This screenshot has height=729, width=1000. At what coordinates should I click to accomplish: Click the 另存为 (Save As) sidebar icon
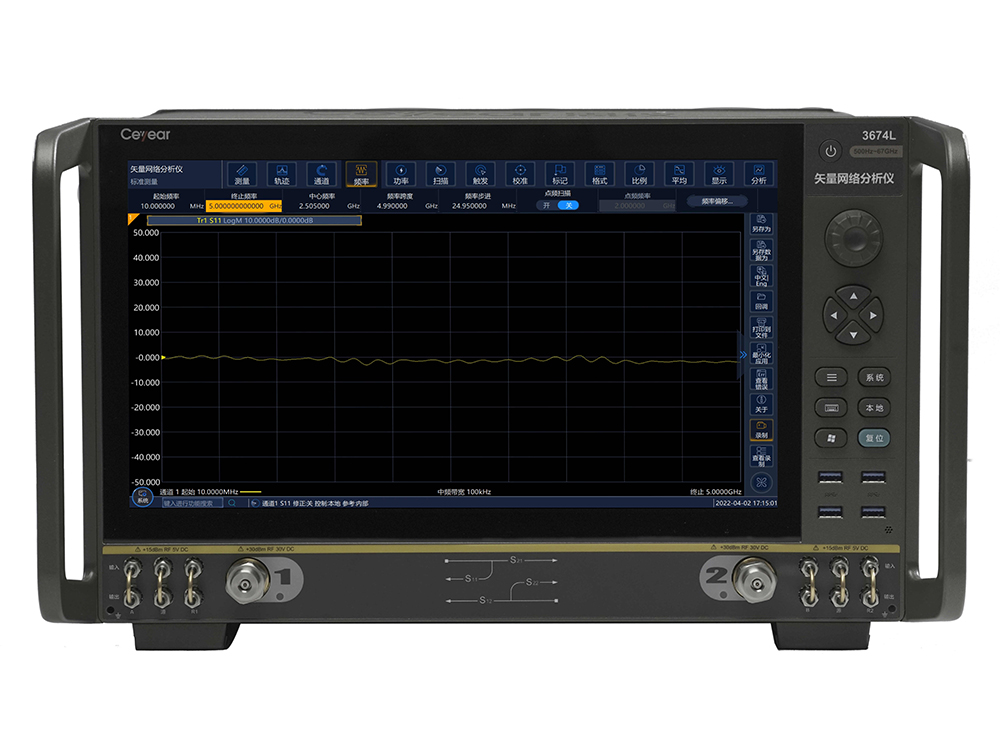[761, 223]
